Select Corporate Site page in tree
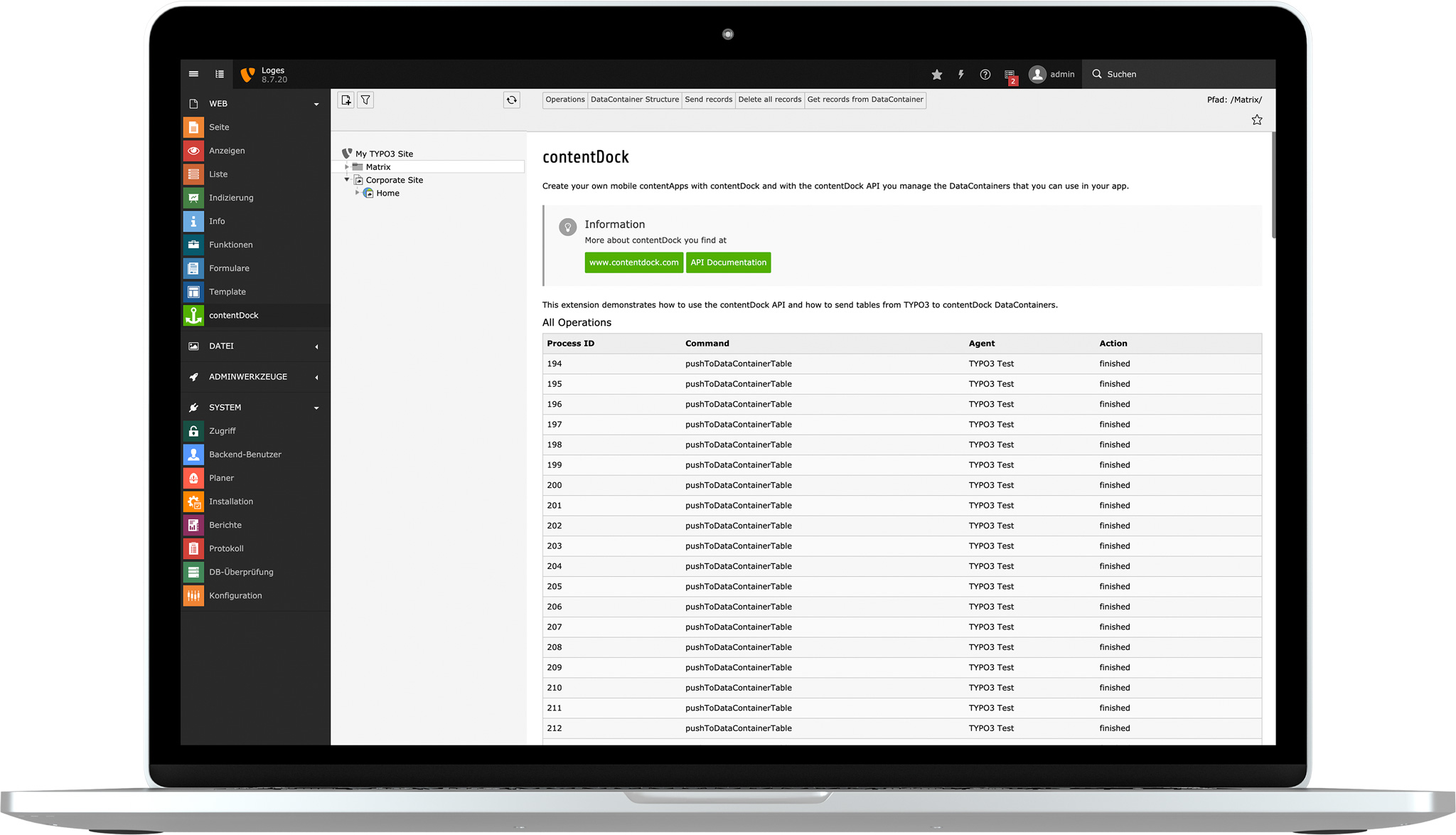The height and width of the screenshot is (835, 1456). coord(395,180)
